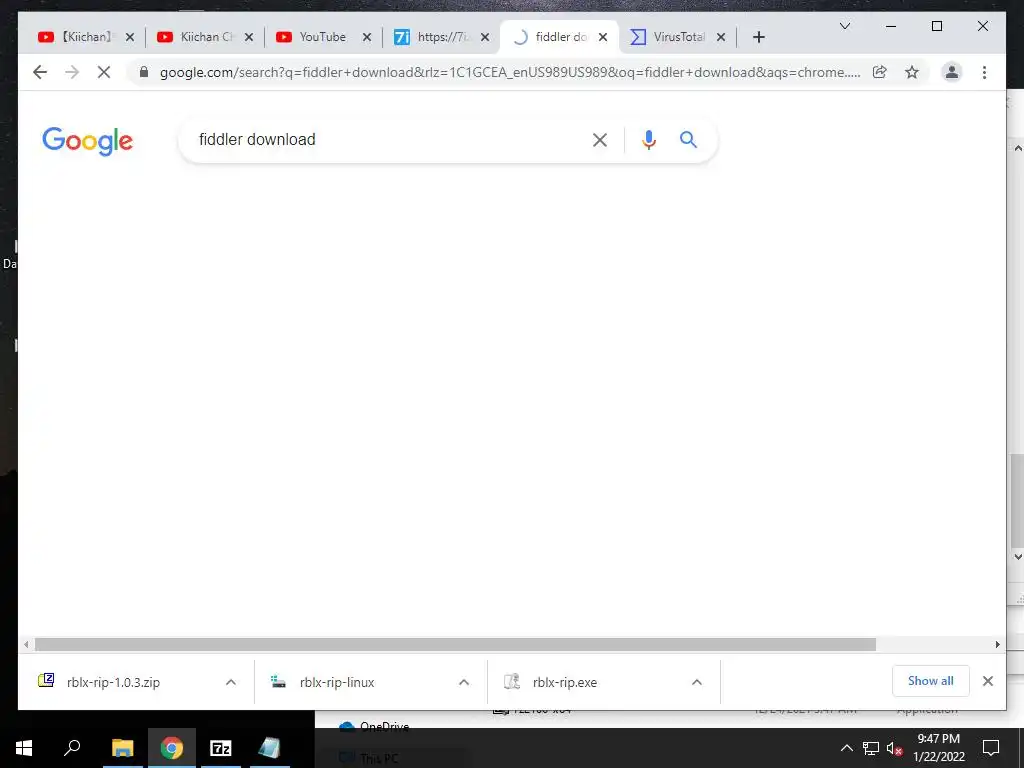The image size is (1024, 768).
Task: Click Show all downloads
Action: click(931, 681)
